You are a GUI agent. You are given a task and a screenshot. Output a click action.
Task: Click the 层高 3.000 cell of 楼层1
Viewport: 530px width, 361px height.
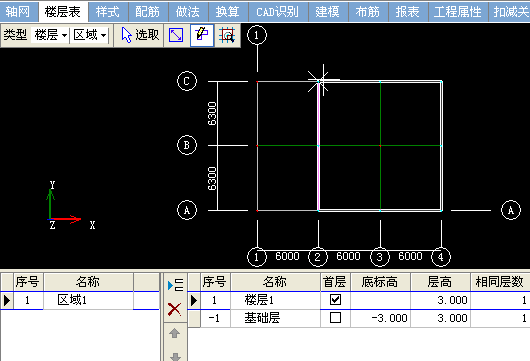[440, 300]
